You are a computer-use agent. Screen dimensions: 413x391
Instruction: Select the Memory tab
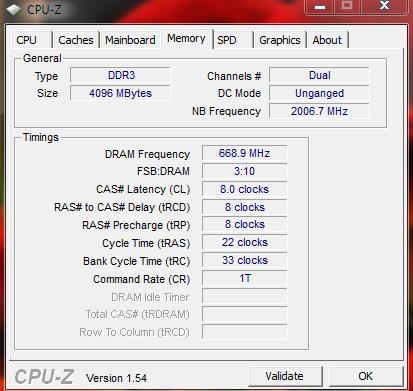pyautogui.click(x=187, y=39)
